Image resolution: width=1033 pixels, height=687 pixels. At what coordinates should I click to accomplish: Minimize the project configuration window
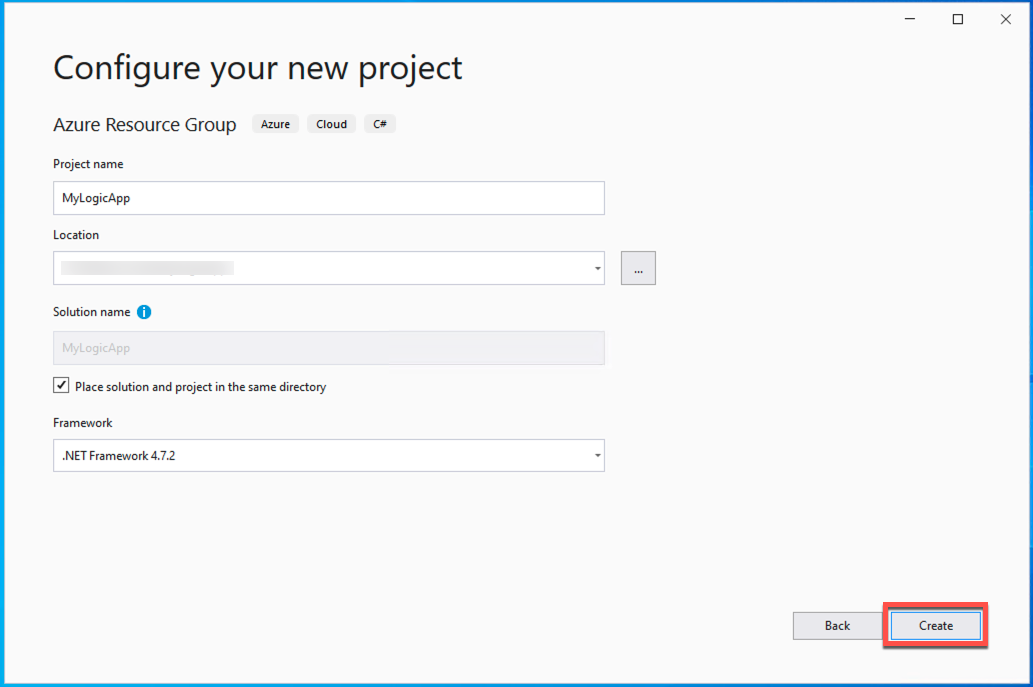[x=908, y=18]
